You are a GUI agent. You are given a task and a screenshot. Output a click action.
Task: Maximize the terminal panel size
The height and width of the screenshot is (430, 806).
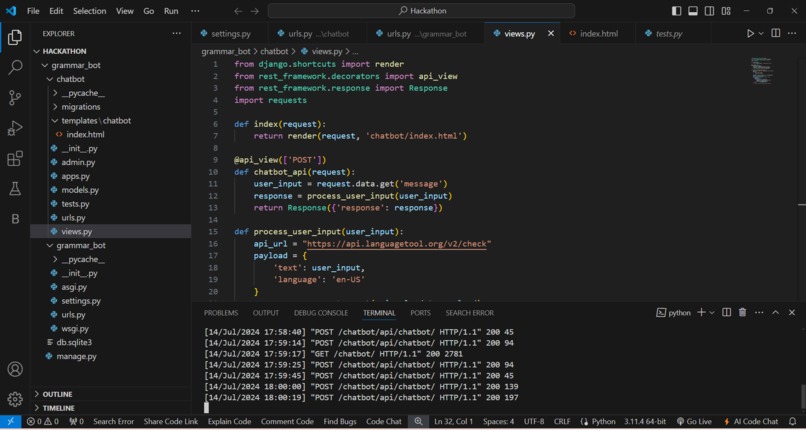pos(776,312)
